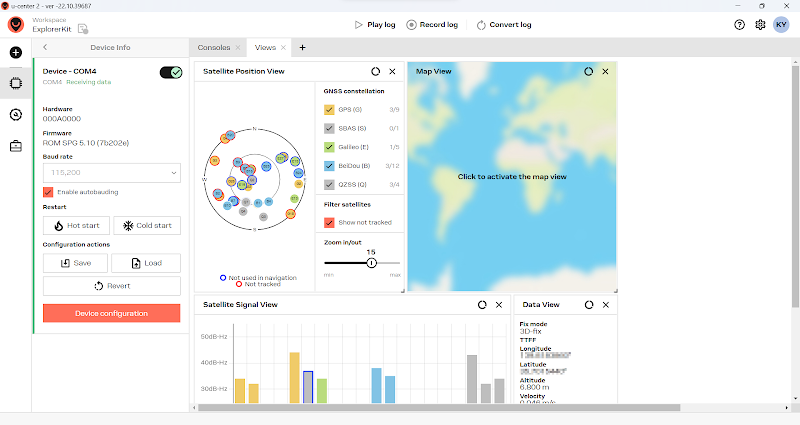This screenshot has height=425, width=800.
Task: Open the help question mark icon
Action: (739, 24)
